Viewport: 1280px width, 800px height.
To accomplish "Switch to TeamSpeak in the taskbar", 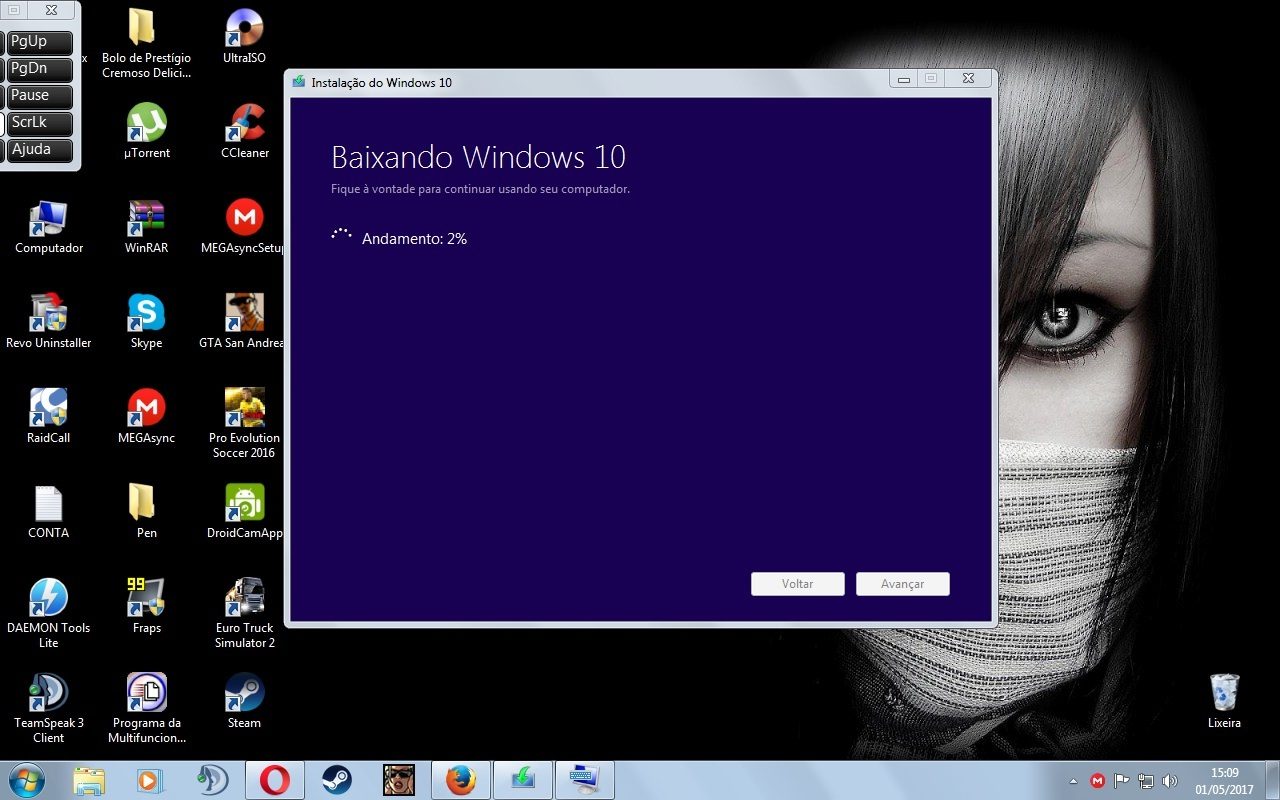I will (x=211, y=780).
